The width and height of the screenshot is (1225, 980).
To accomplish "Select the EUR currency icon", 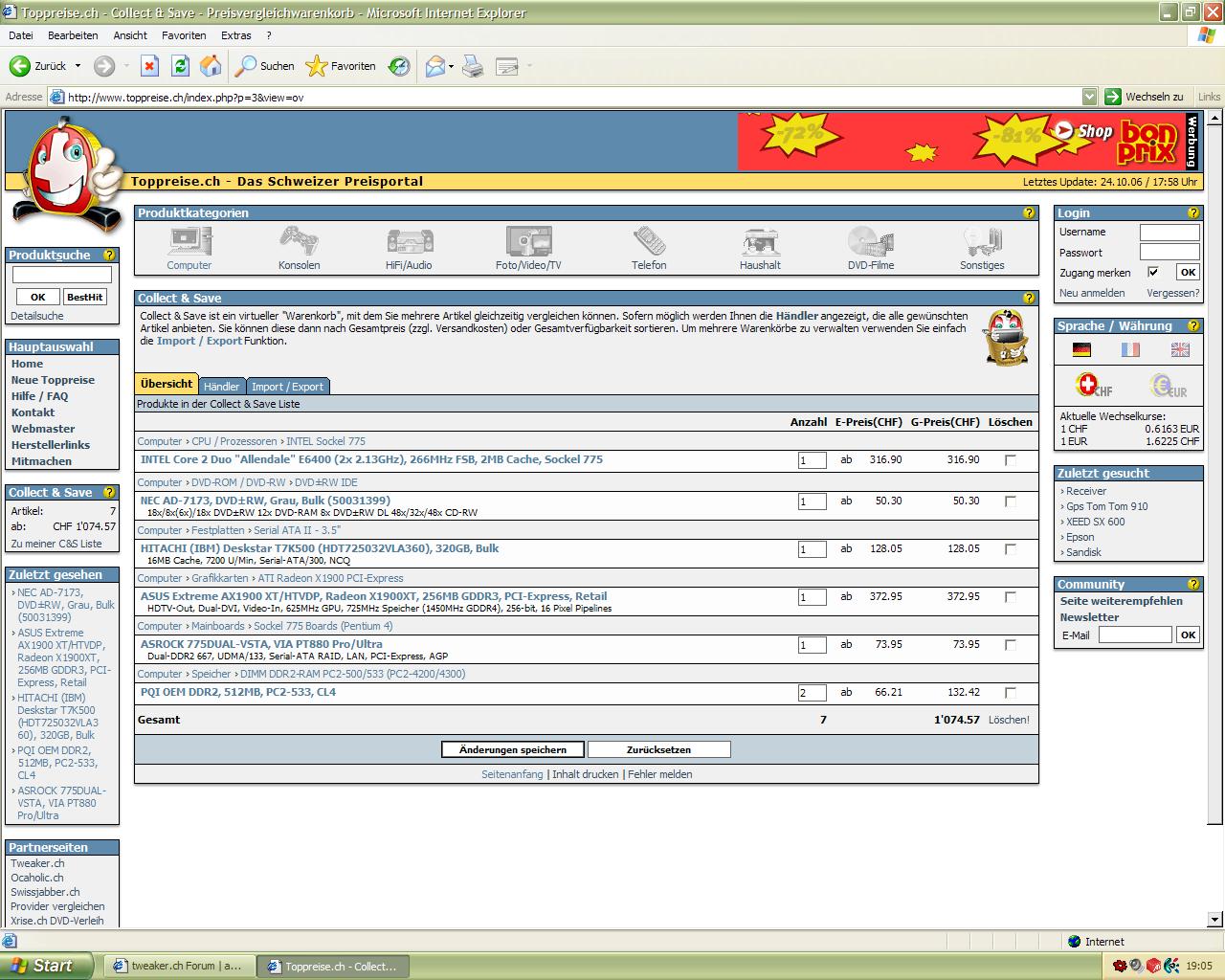I will [1169, 386].
